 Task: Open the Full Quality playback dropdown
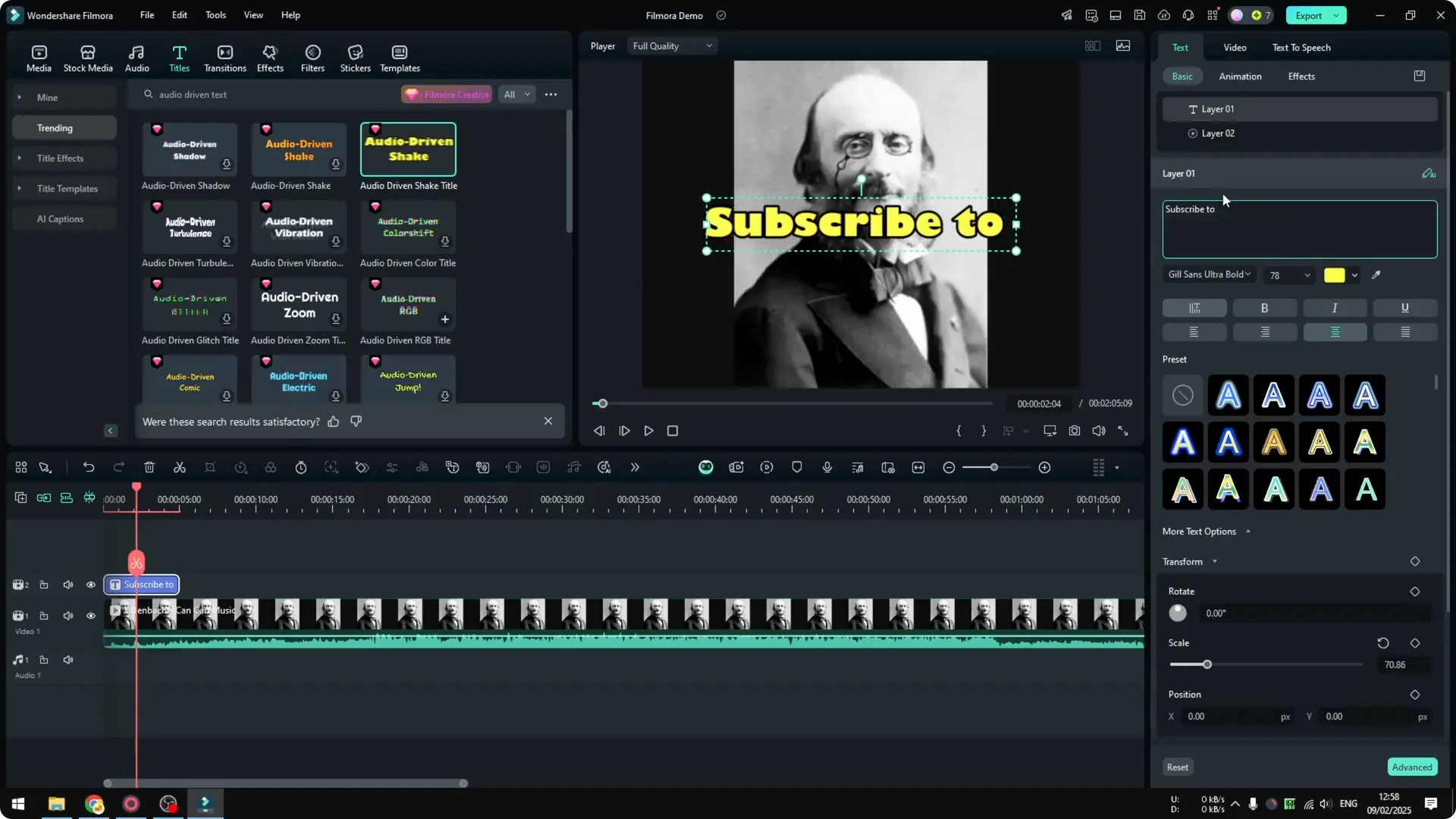click(x=671, y=45)
